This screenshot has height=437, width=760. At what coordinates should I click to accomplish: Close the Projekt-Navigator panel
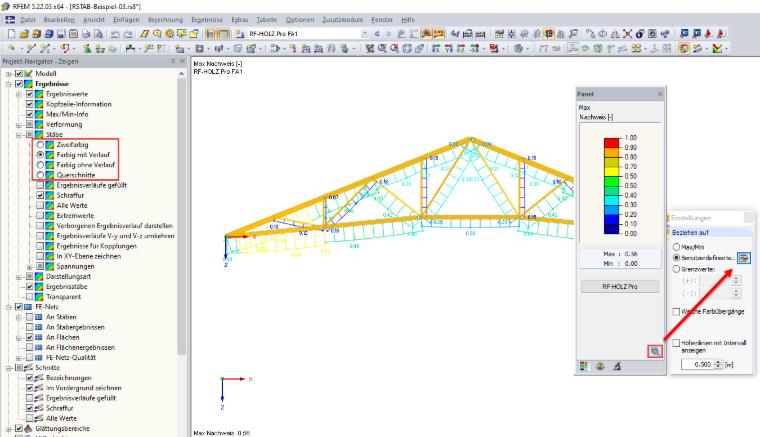(182, 62)
